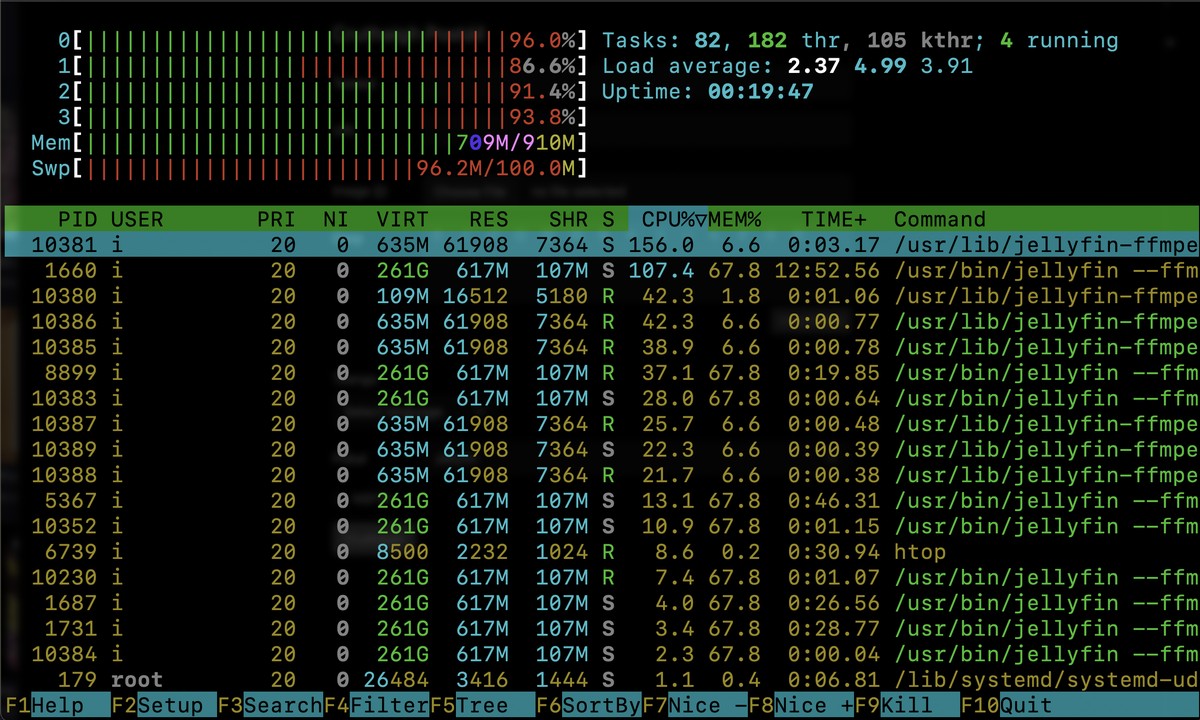Sort by the SHR column header
Viewport: 1200px width, 720px height.
click(x=568, y=219)
